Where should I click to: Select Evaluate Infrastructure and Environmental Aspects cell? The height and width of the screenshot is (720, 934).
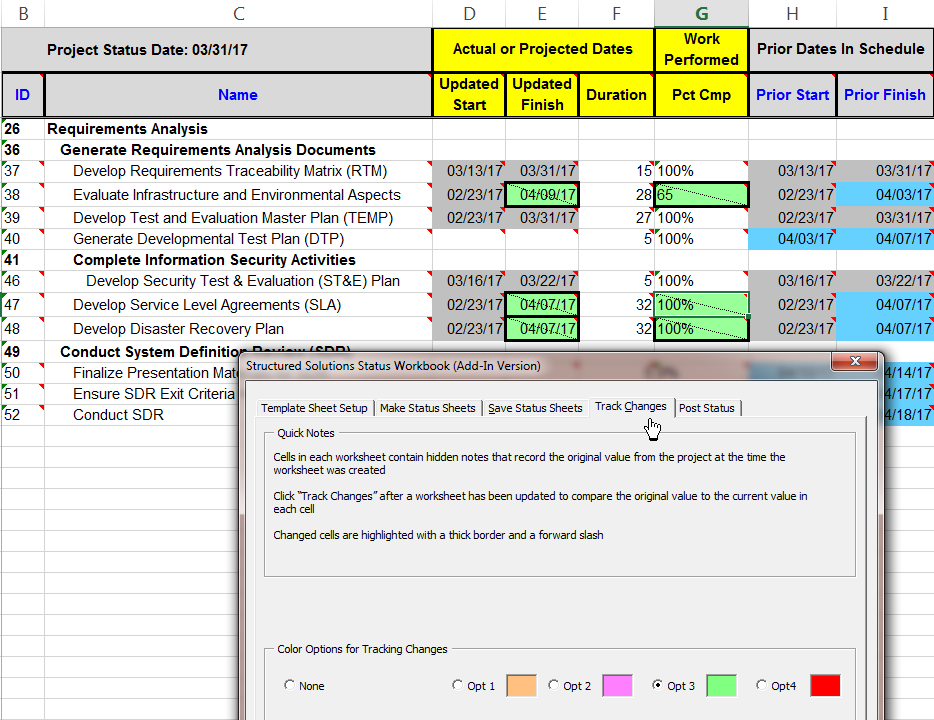(x=238, y=195)
